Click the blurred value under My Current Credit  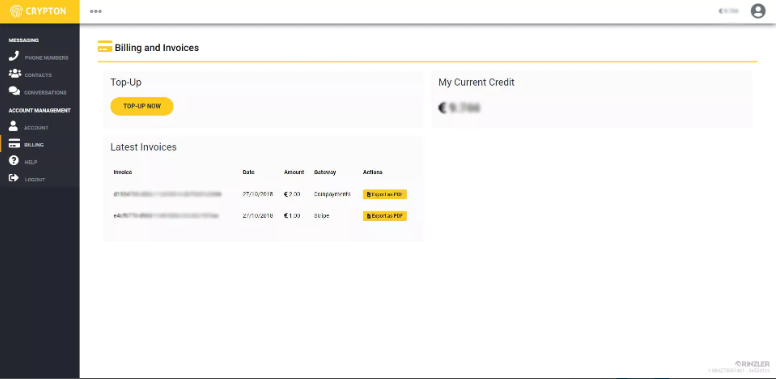[x=459, y=107]
